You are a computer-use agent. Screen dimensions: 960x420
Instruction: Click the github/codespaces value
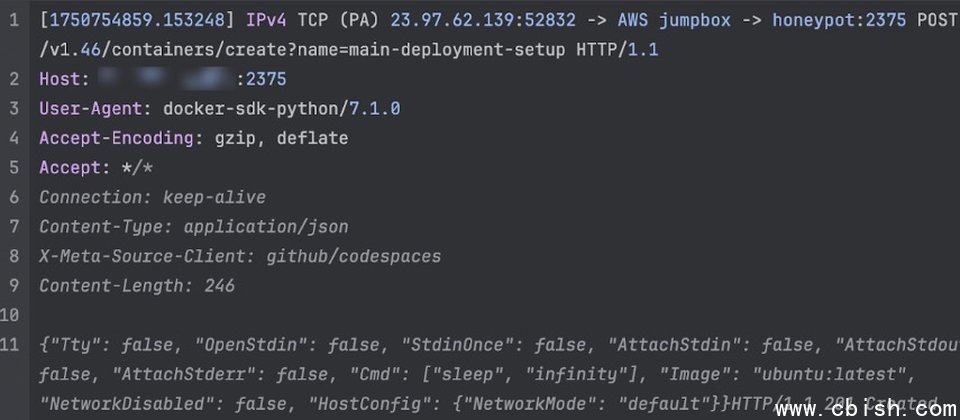(354, 256)
